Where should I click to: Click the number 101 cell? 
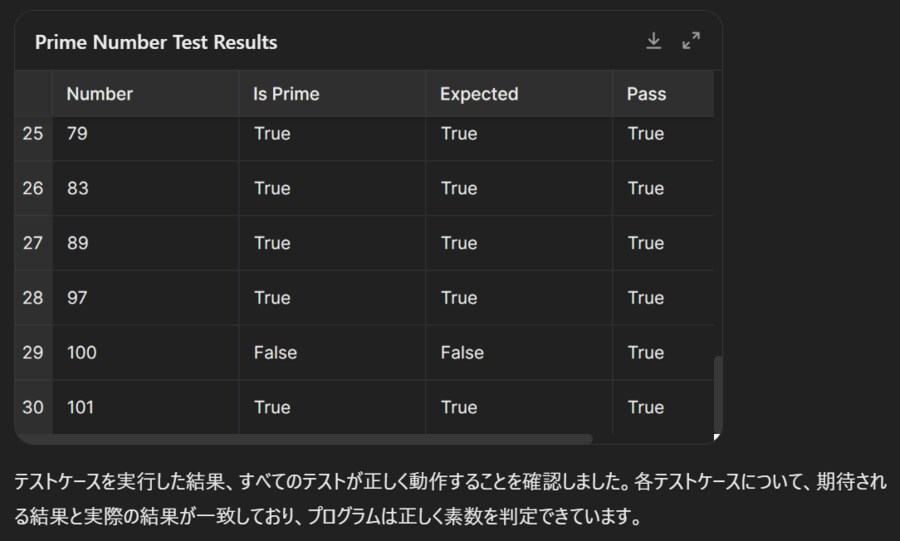pos(81,407)
